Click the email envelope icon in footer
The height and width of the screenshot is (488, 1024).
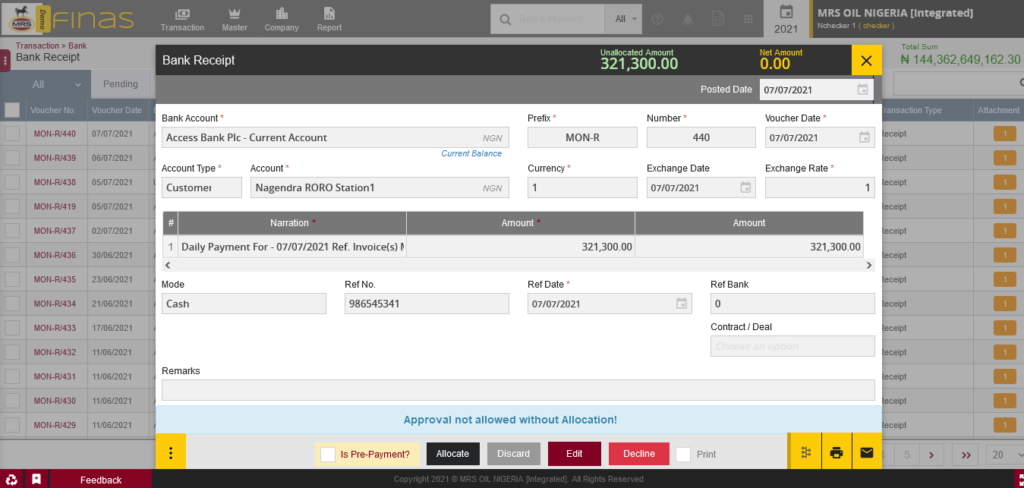(x=867, y=451)
